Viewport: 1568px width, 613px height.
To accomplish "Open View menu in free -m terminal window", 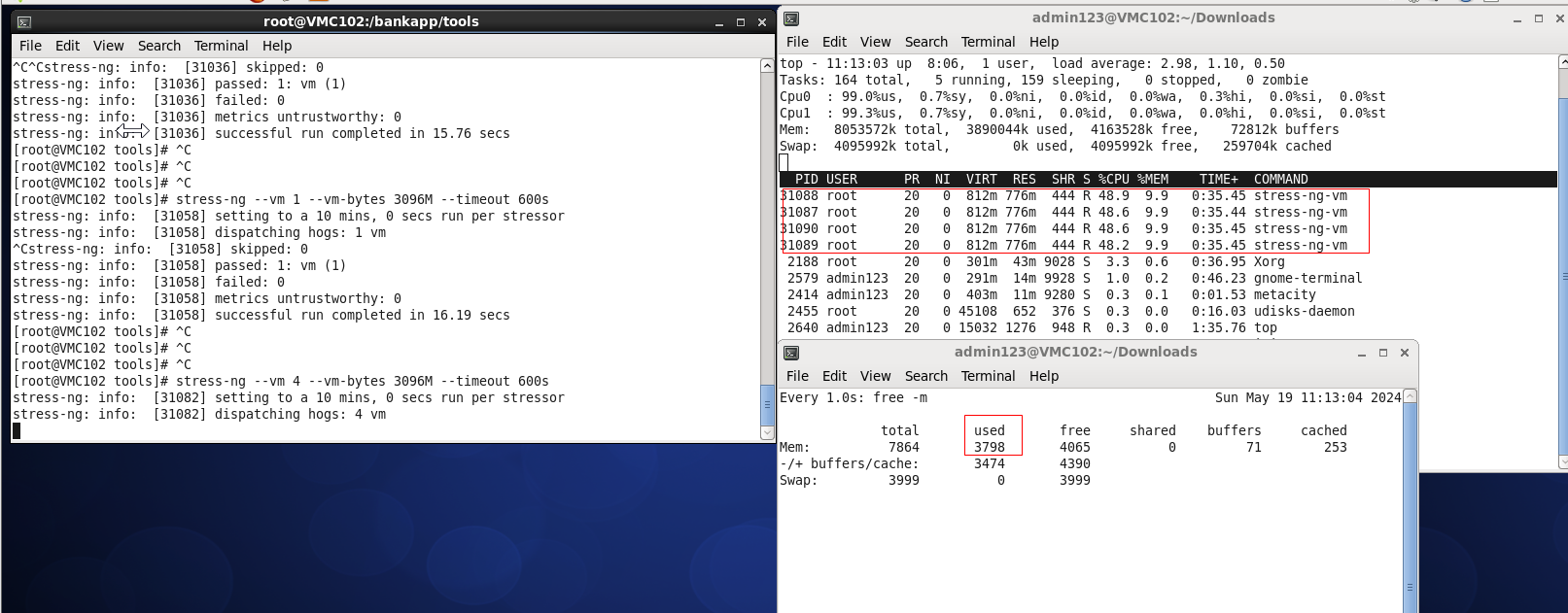I will pos(875,376).
